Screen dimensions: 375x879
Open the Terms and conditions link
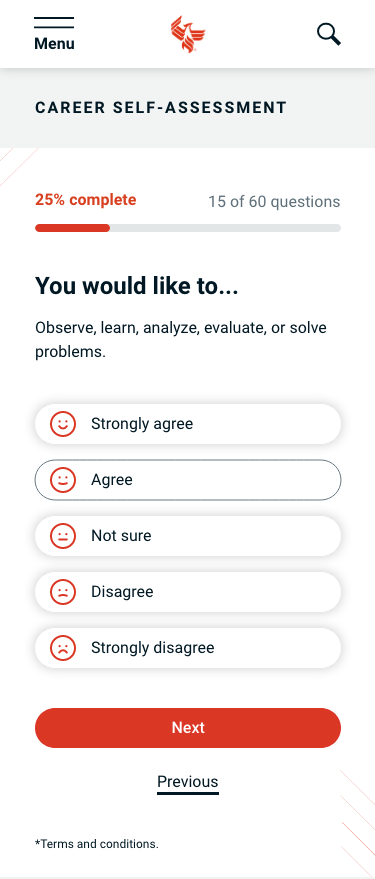97,844
